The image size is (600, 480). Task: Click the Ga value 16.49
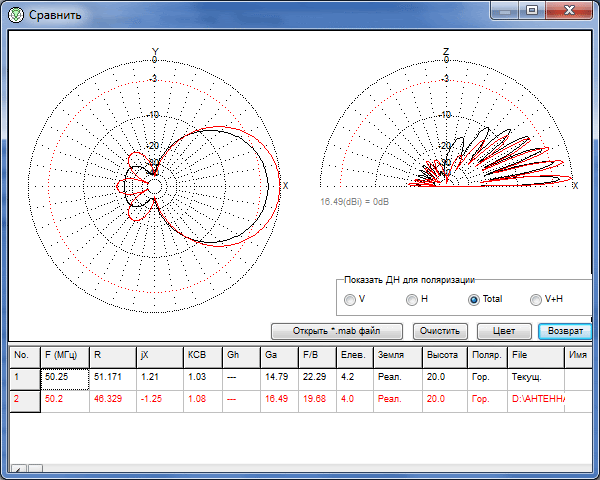click(279, 401)
